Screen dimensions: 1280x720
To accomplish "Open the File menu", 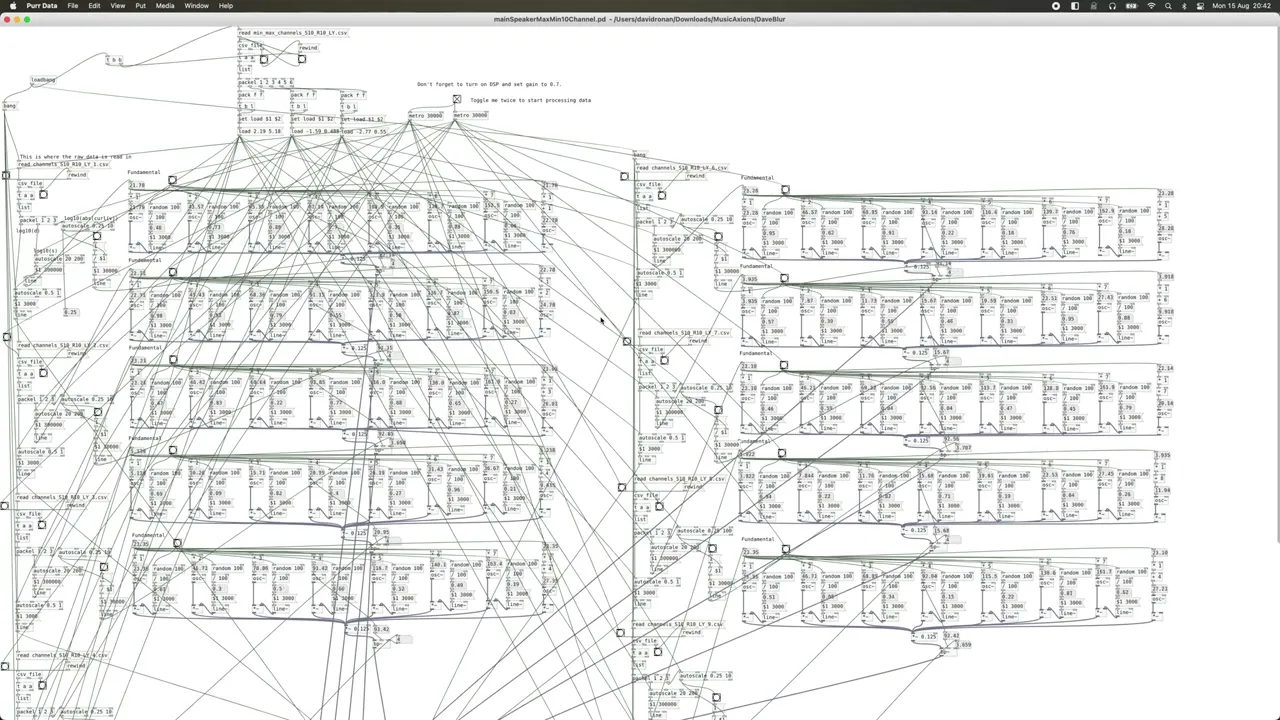I will click(73, 6).
